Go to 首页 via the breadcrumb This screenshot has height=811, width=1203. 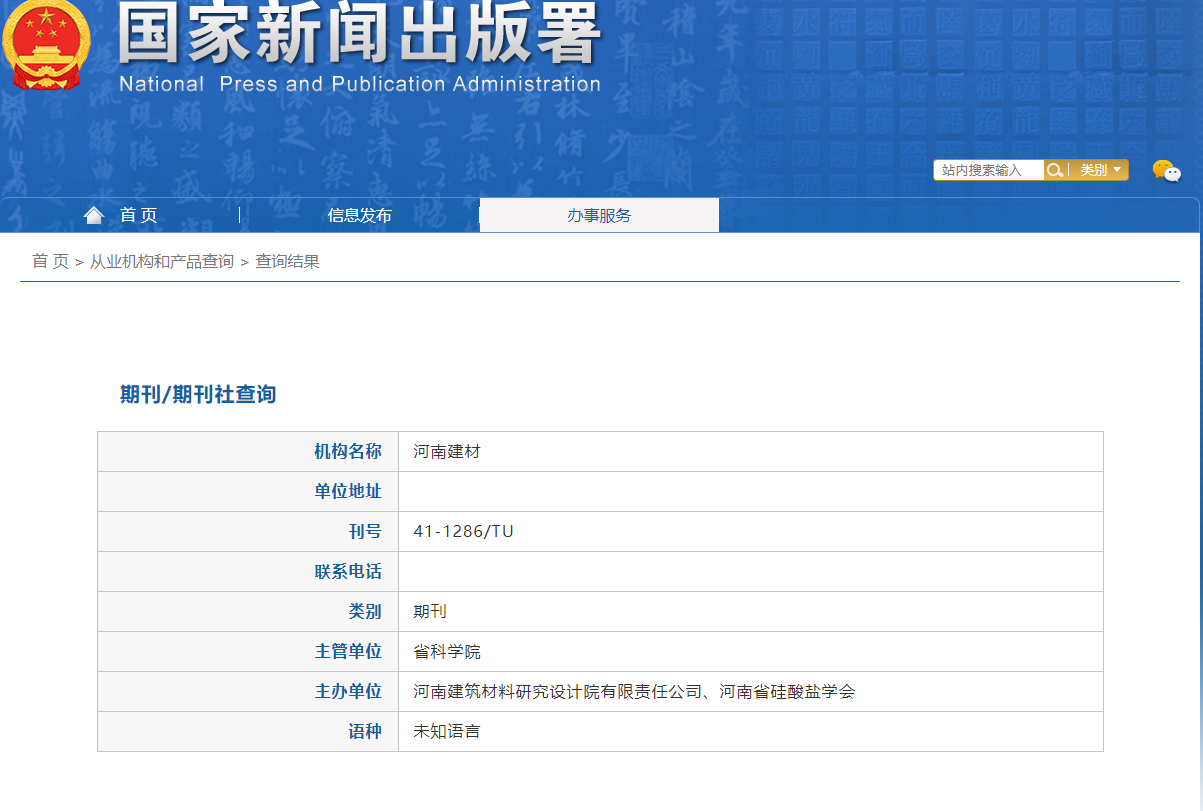pos(50,262)
